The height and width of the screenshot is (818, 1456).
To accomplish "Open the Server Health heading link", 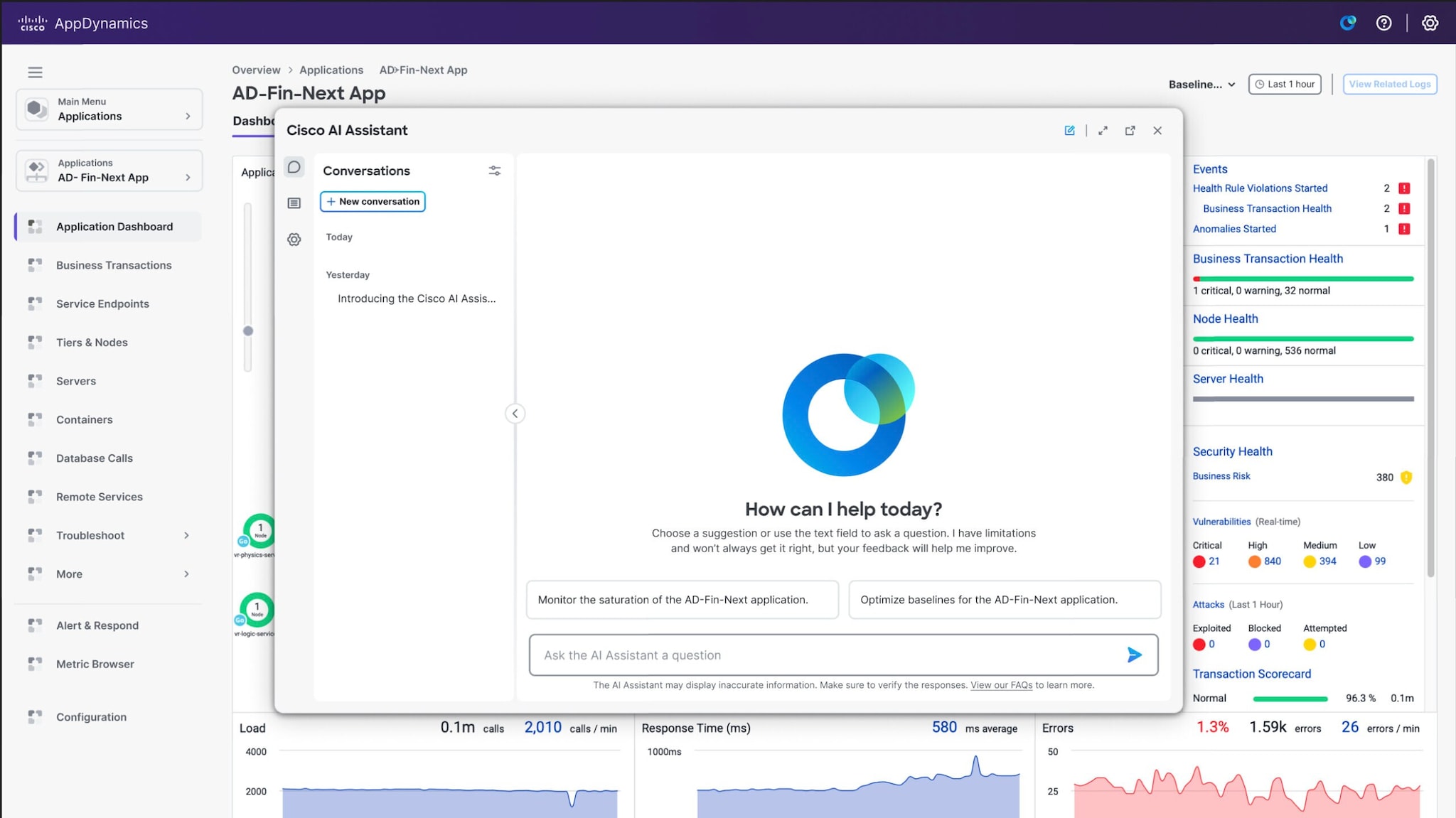I will click(x=1228, y=379).
